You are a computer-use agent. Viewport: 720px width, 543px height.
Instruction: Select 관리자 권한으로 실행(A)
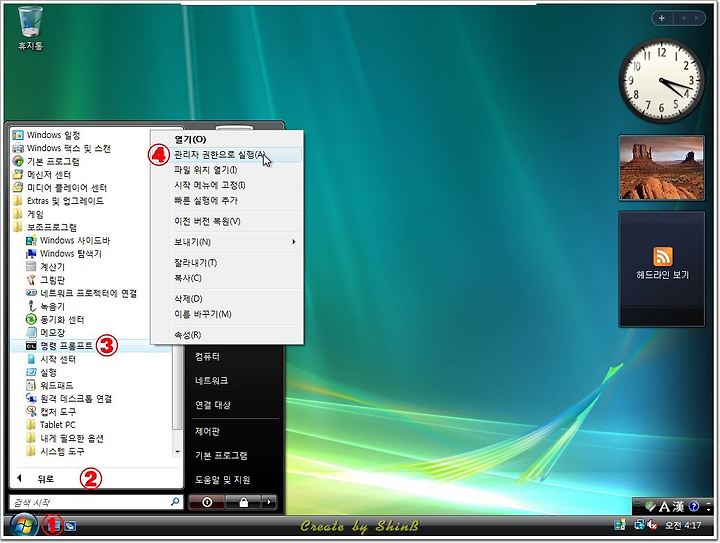[227, 155]
